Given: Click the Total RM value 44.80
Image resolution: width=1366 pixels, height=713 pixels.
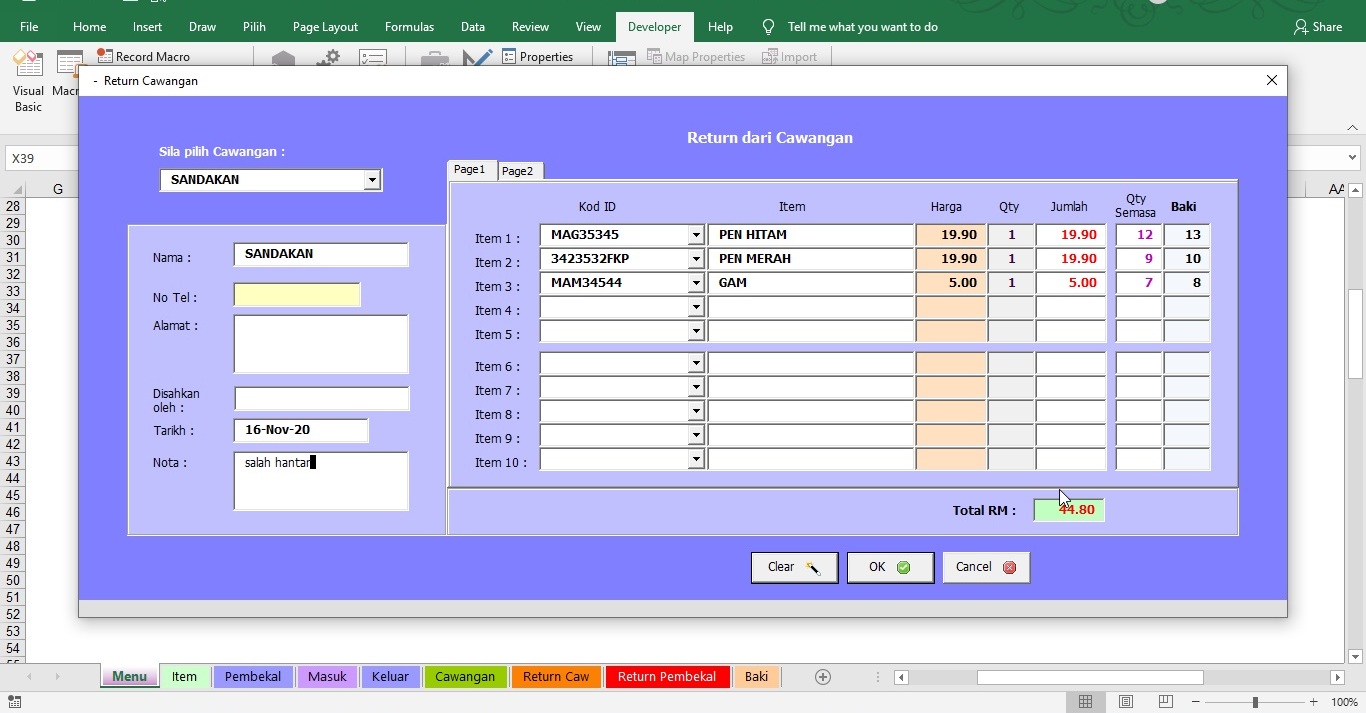Looking at the screenshot, I should (1069, 510).
